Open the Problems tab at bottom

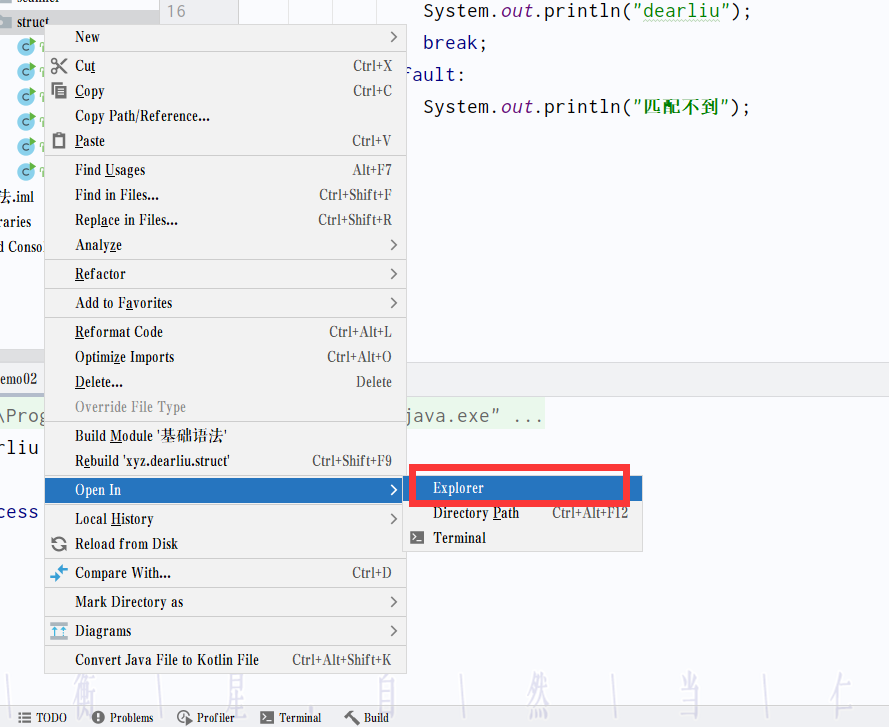tap(122, 717)
